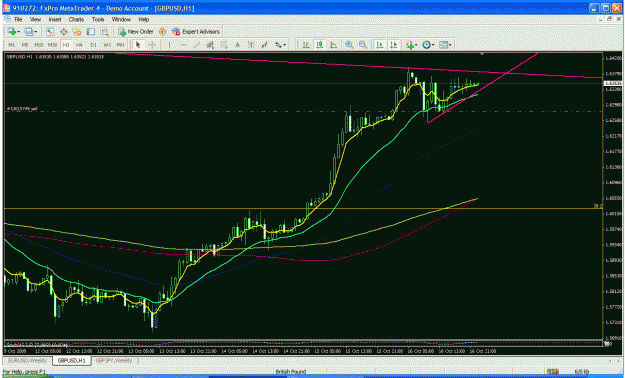The image size is (625, 378).
Task: Expand the Profiles dropdown arrow
Action: (x=35, y=32)
